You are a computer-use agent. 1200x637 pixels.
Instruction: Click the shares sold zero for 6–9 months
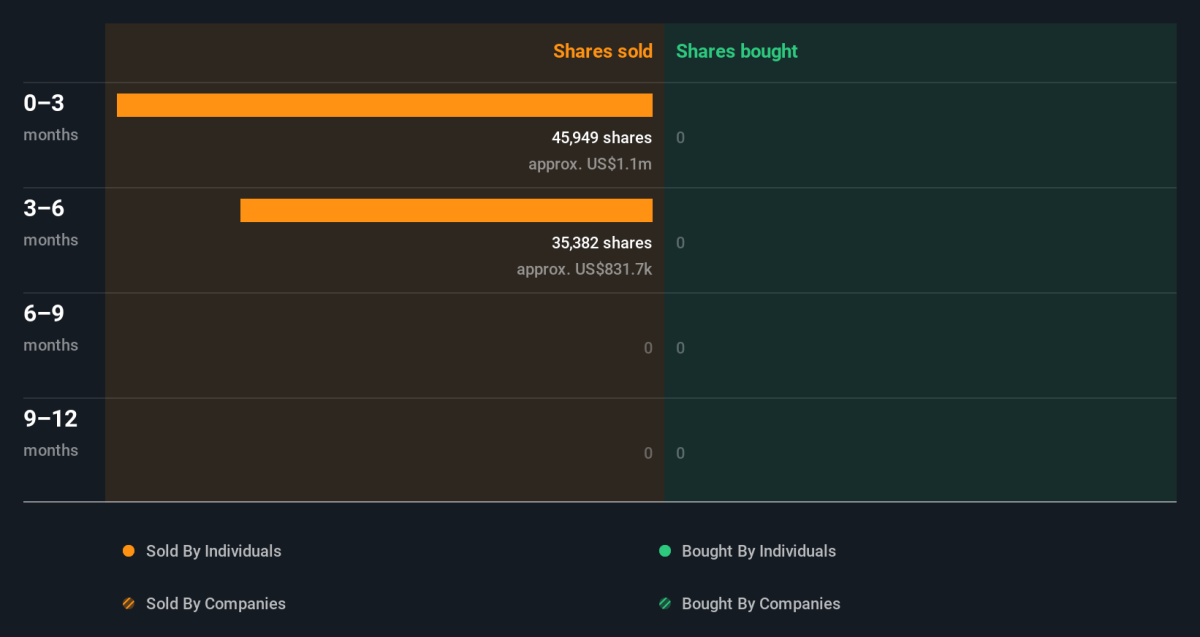coord(648,348)
